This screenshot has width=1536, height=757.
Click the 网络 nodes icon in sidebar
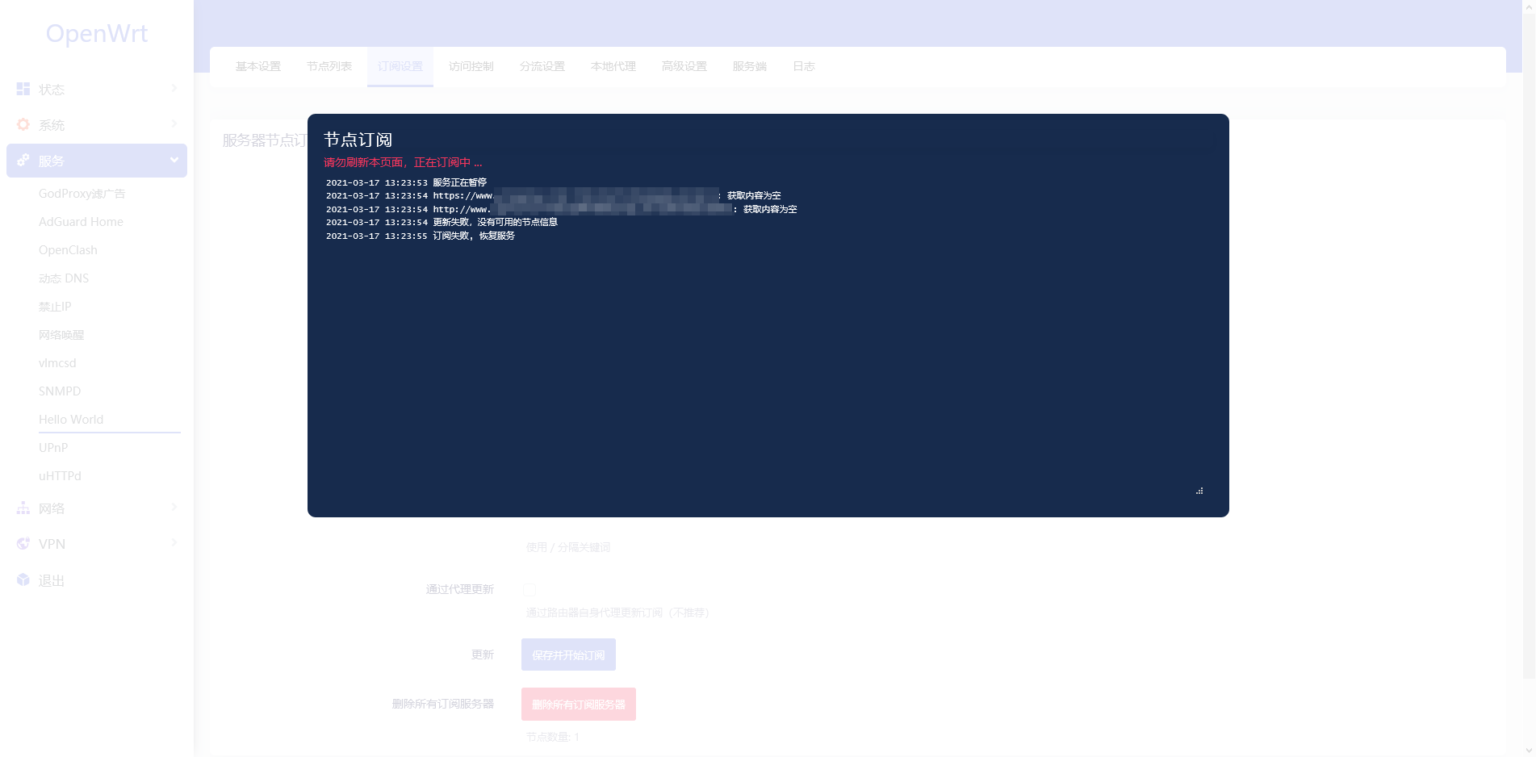click(x=22, y=508)
